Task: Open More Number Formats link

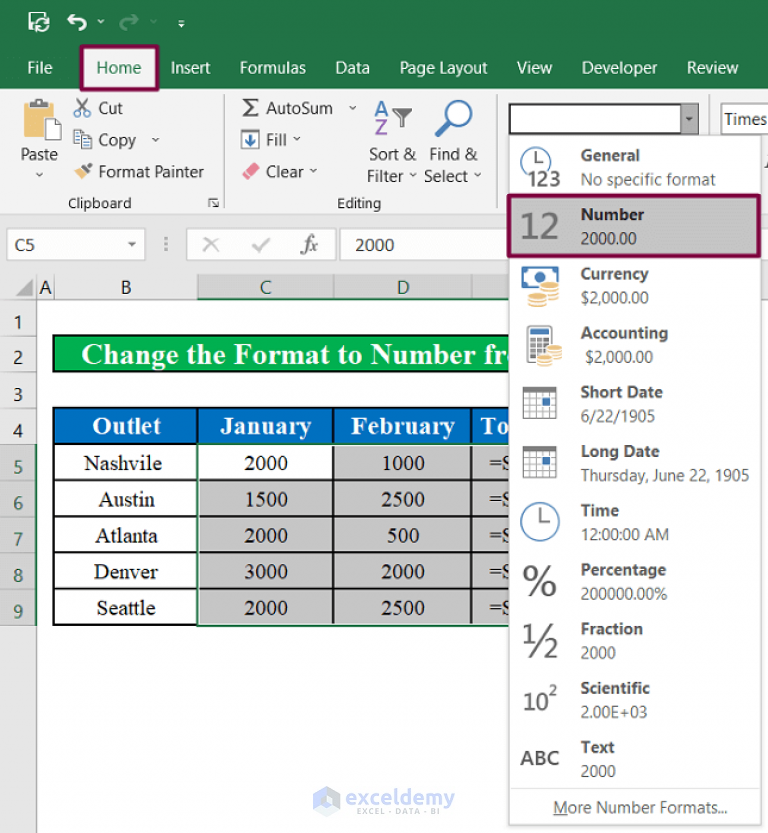Action: click(x=640, y=808)
